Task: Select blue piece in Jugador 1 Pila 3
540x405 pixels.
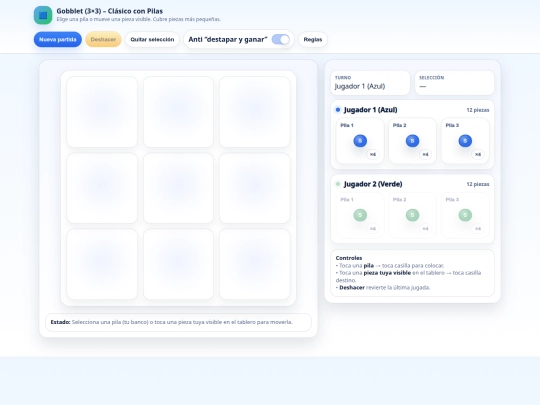Action: pyautogui.click(x=465, y=141)
